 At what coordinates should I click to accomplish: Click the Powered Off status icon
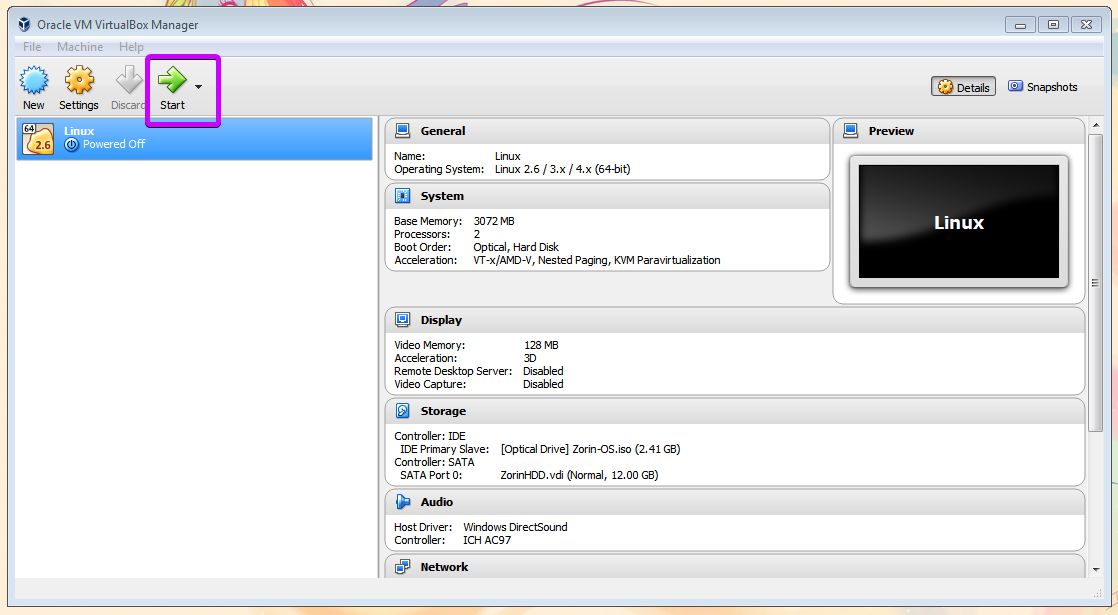71,144
